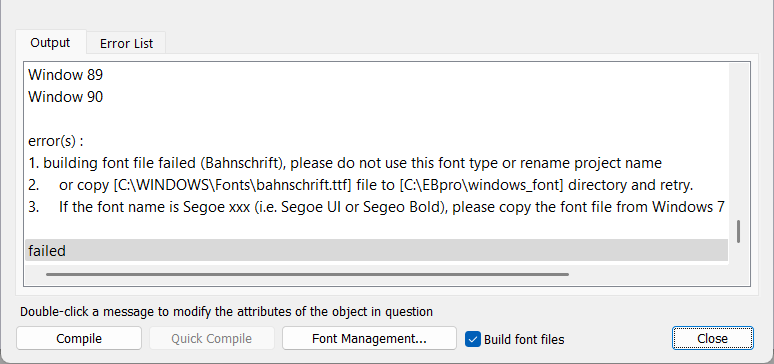Viewport: 774px width, 364px height.
Task: Click the 'error(s) :' line
Action: click(377, 141)
